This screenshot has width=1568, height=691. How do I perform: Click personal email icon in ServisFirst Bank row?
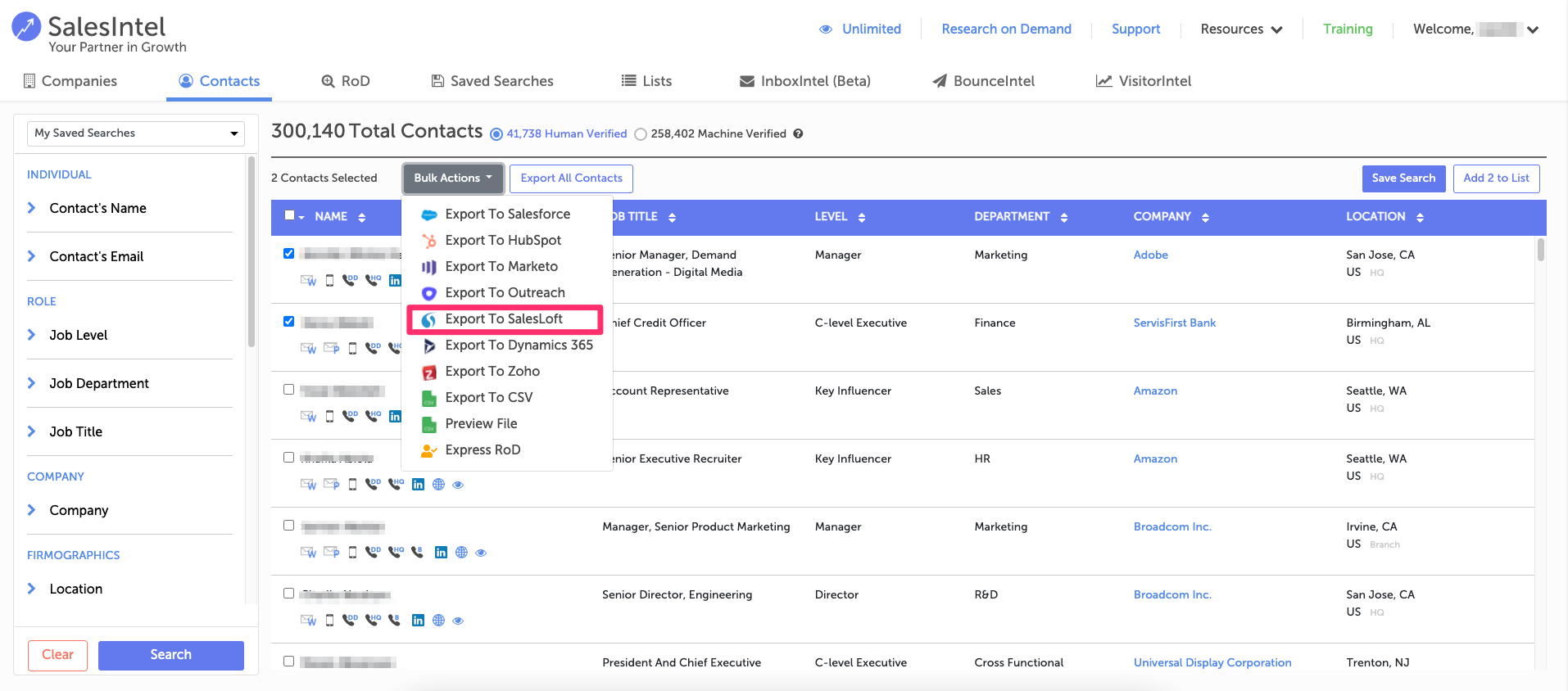[x=331, y=348]
